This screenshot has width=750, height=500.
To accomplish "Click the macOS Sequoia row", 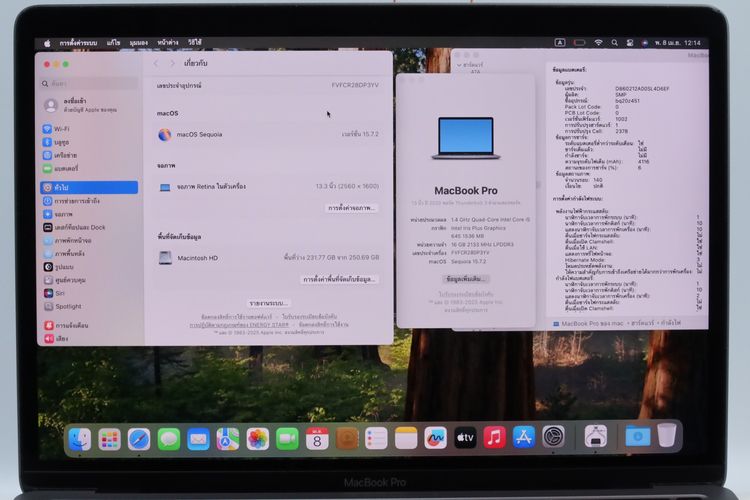I will coord(268,134).
